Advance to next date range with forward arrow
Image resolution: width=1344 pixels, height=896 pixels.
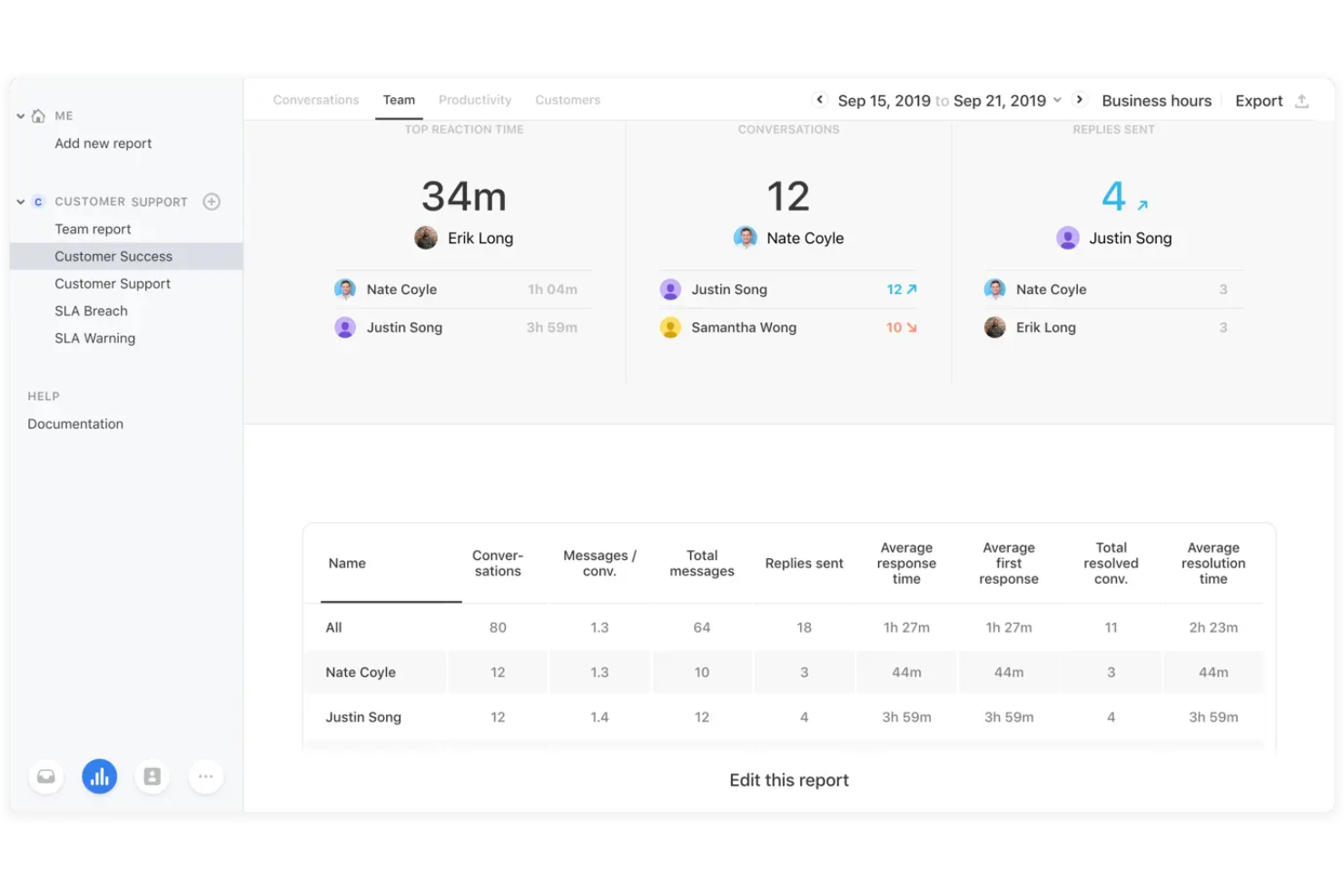pyautogui.click(x=1080, y=100)
